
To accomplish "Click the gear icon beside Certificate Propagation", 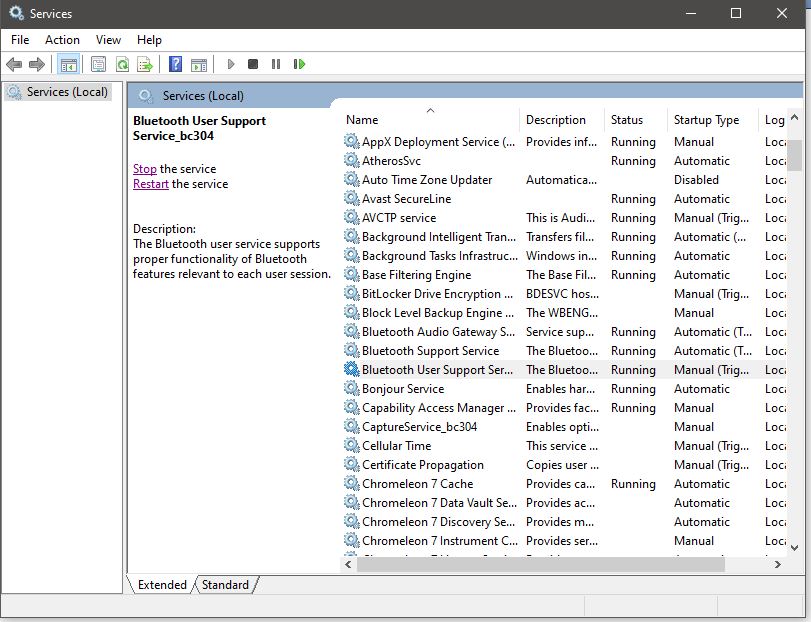I will 352,464.
